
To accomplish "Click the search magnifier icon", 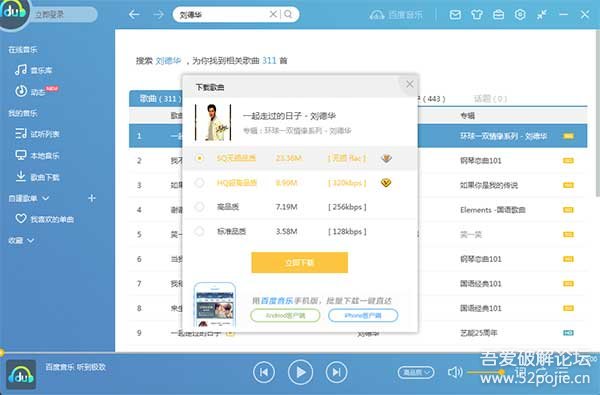I will click(289, 14).
